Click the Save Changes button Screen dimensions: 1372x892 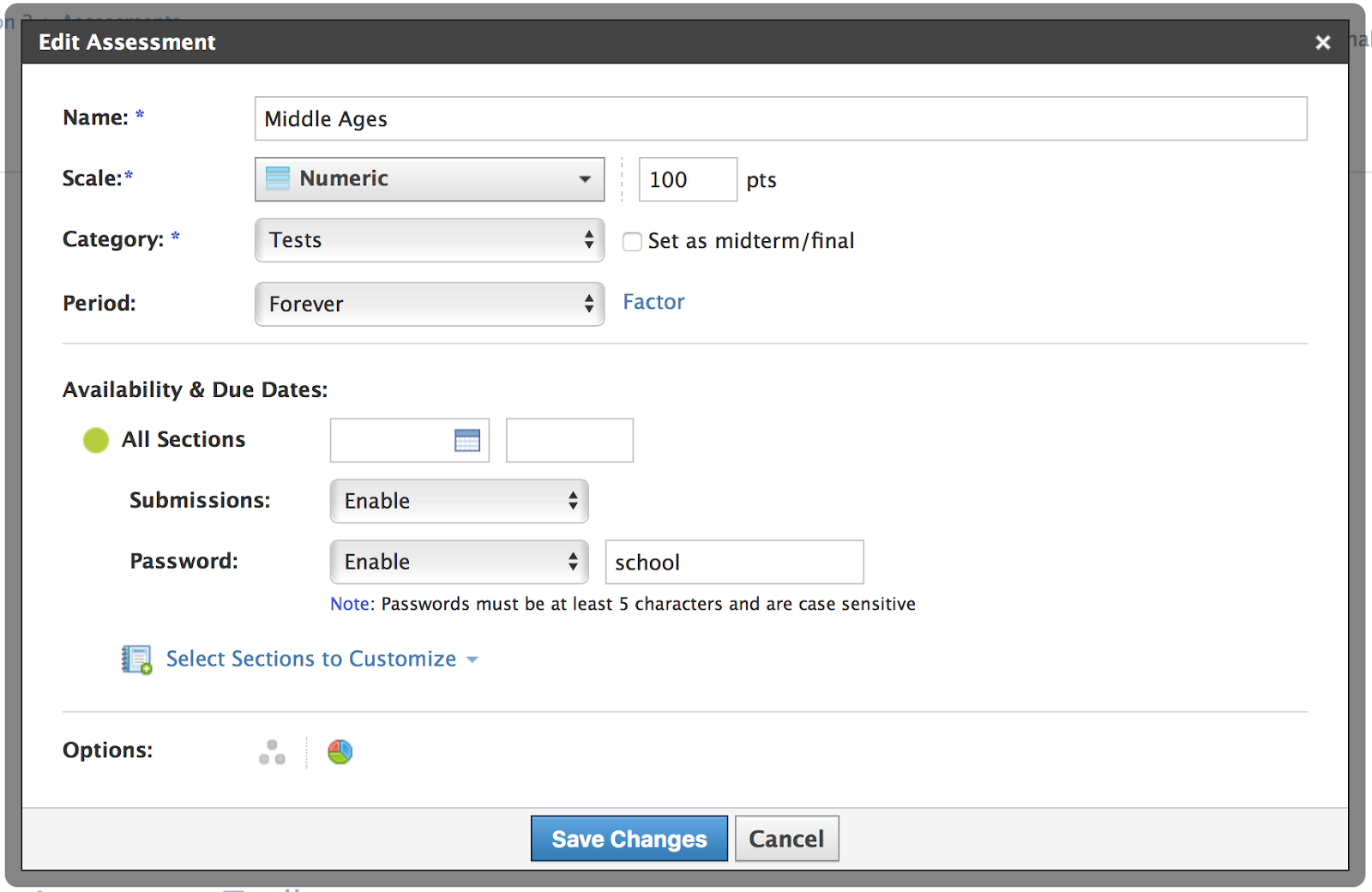tap(629, 839)
